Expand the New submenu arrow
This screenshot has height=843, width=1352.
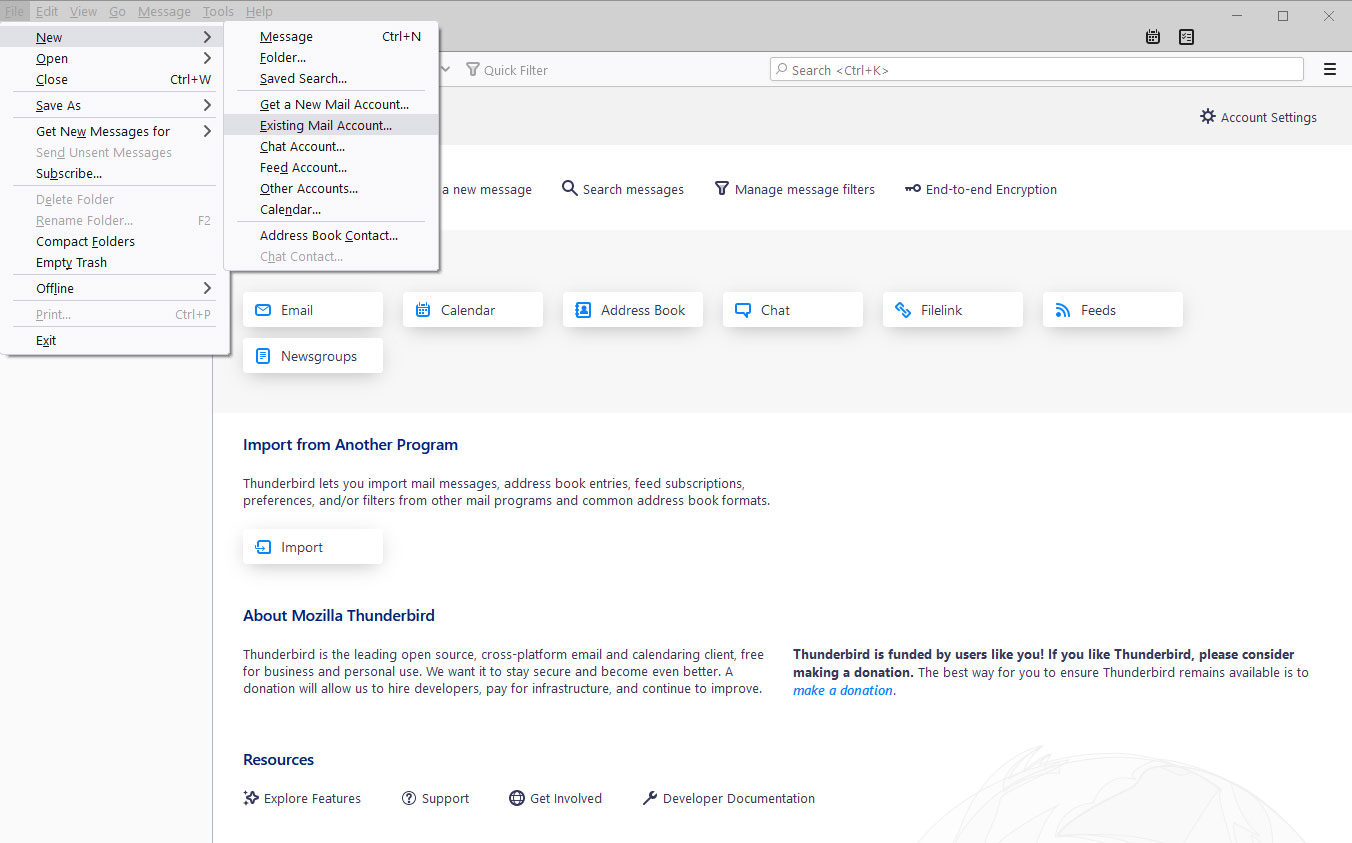(x=207, y=37)
